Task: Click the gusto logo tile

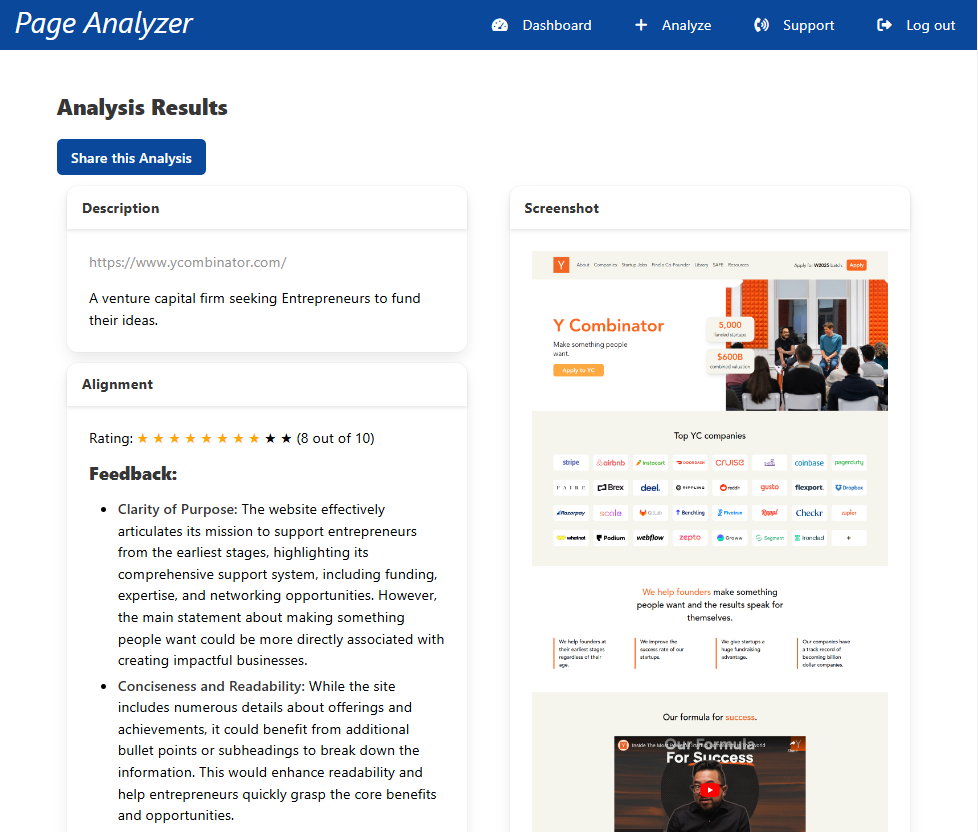Action: pos(770,488)
